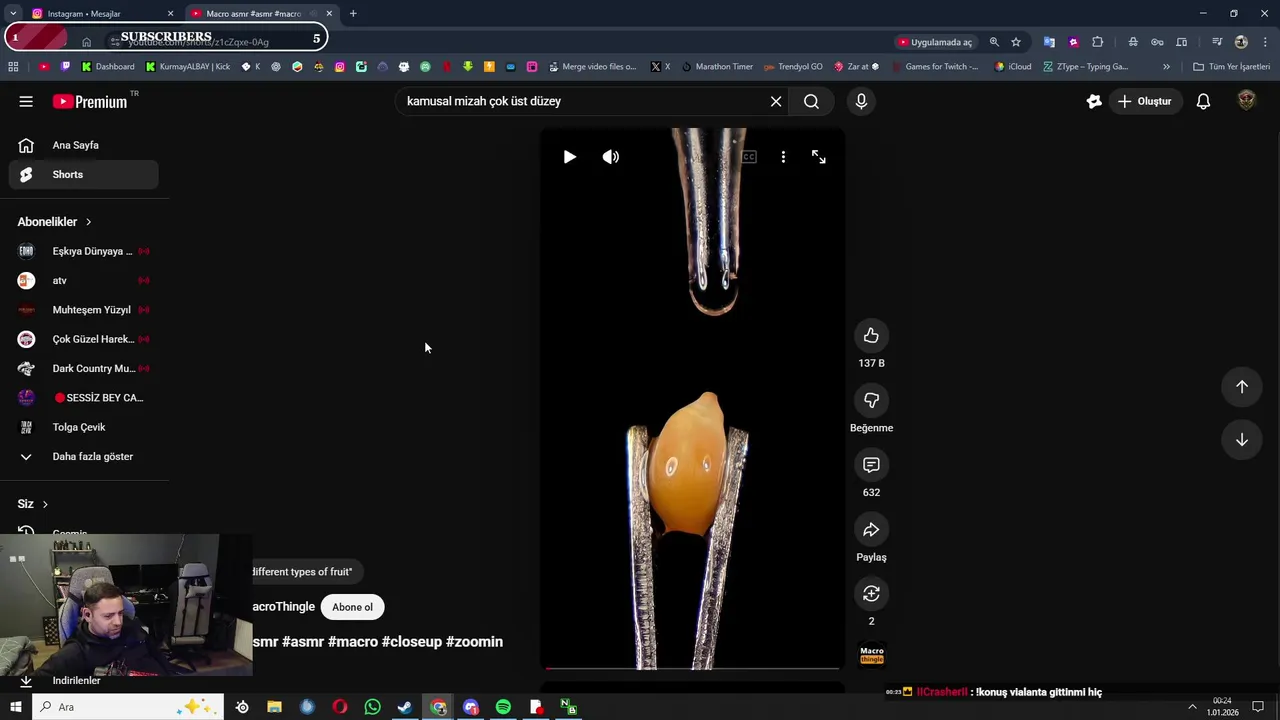This screenshot has height=720, width=1280.
Task: Open Çok Güzel Harek... channel
Action: (84, 339)
